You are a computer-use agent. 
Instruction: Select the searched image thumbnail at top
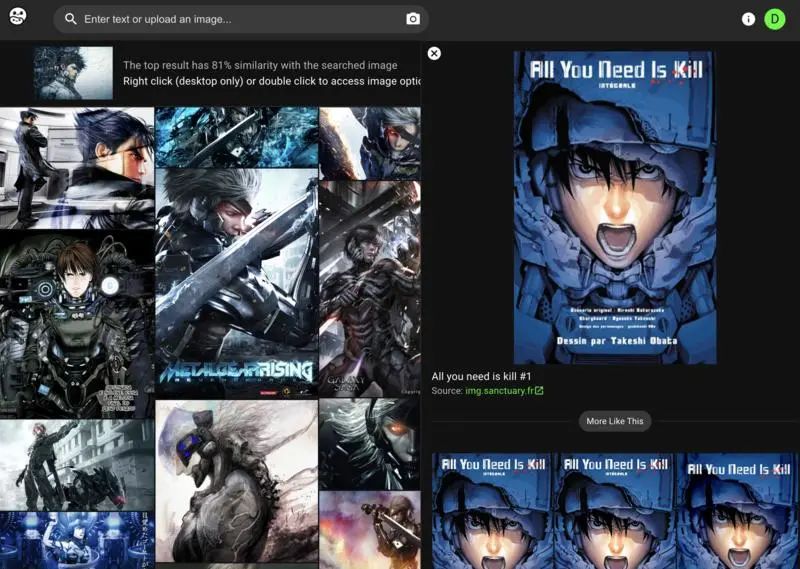pyautogui.click(x=73, y=73)
